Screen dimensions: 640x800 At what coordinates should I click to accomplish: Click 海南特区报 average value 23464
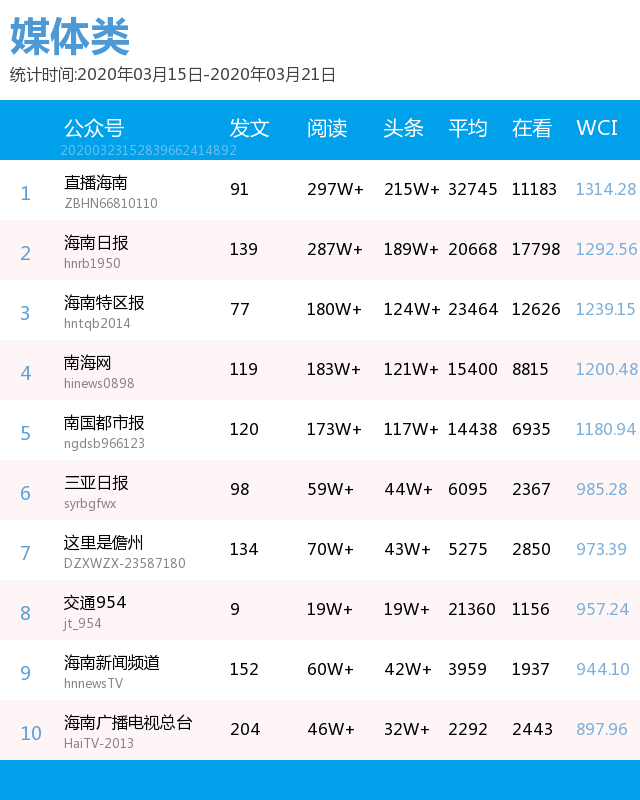(x=473, y=309)
